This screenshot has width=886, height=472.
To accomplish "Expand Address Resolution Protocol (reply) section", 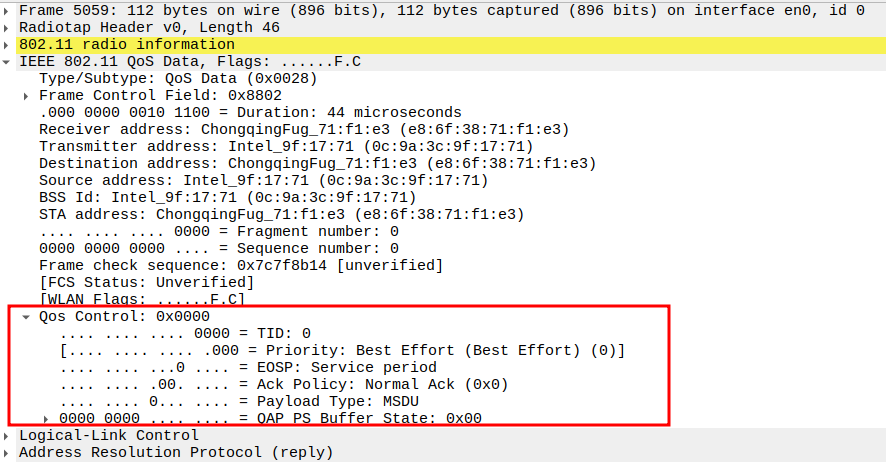I will pyautogui.click(x=9, y=453).
